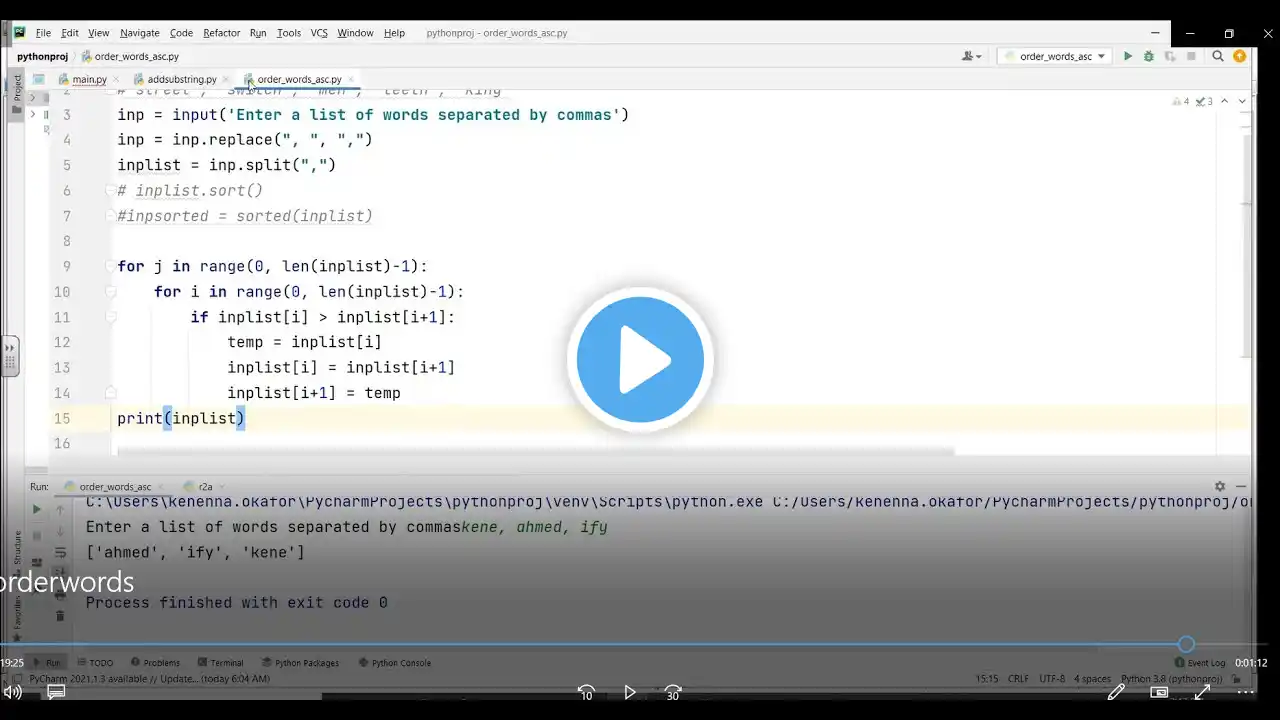
Task: Click the print(inplist) code line
Action: point(181,418)
